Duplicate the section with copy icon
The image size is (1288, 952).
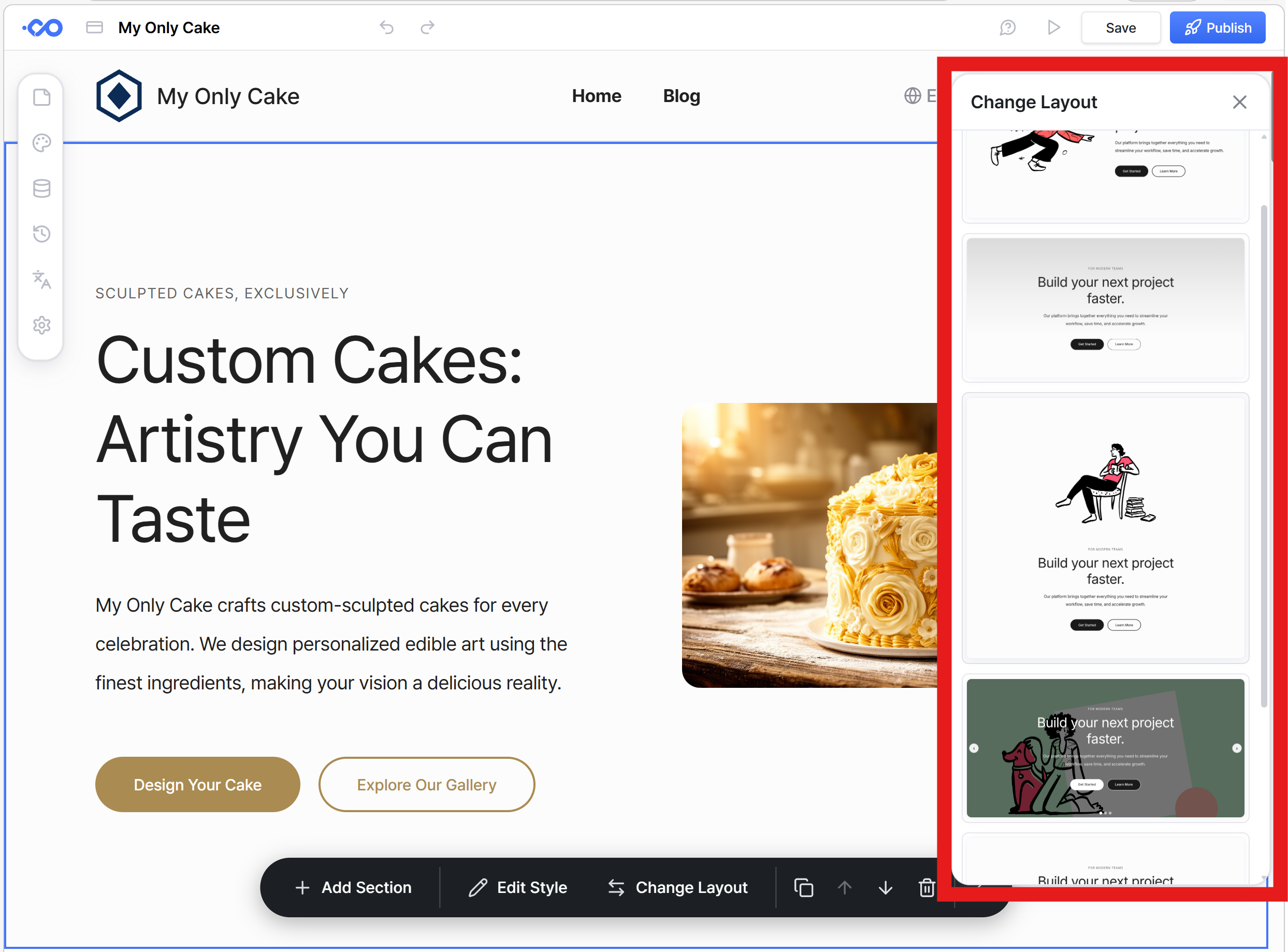803,887
